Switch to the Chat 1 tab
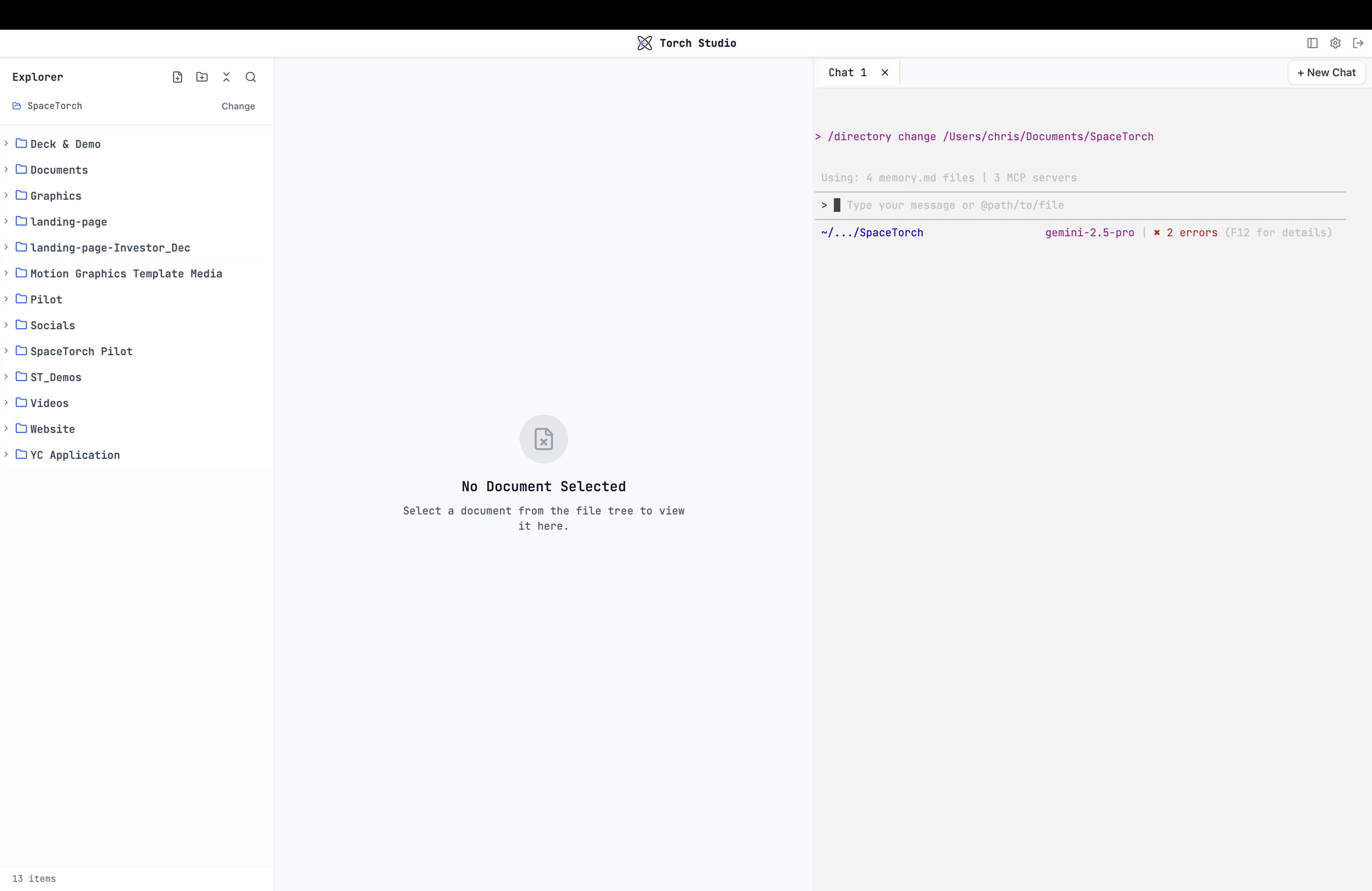This screenshot has width=1372, height=891. pos(848,73)
